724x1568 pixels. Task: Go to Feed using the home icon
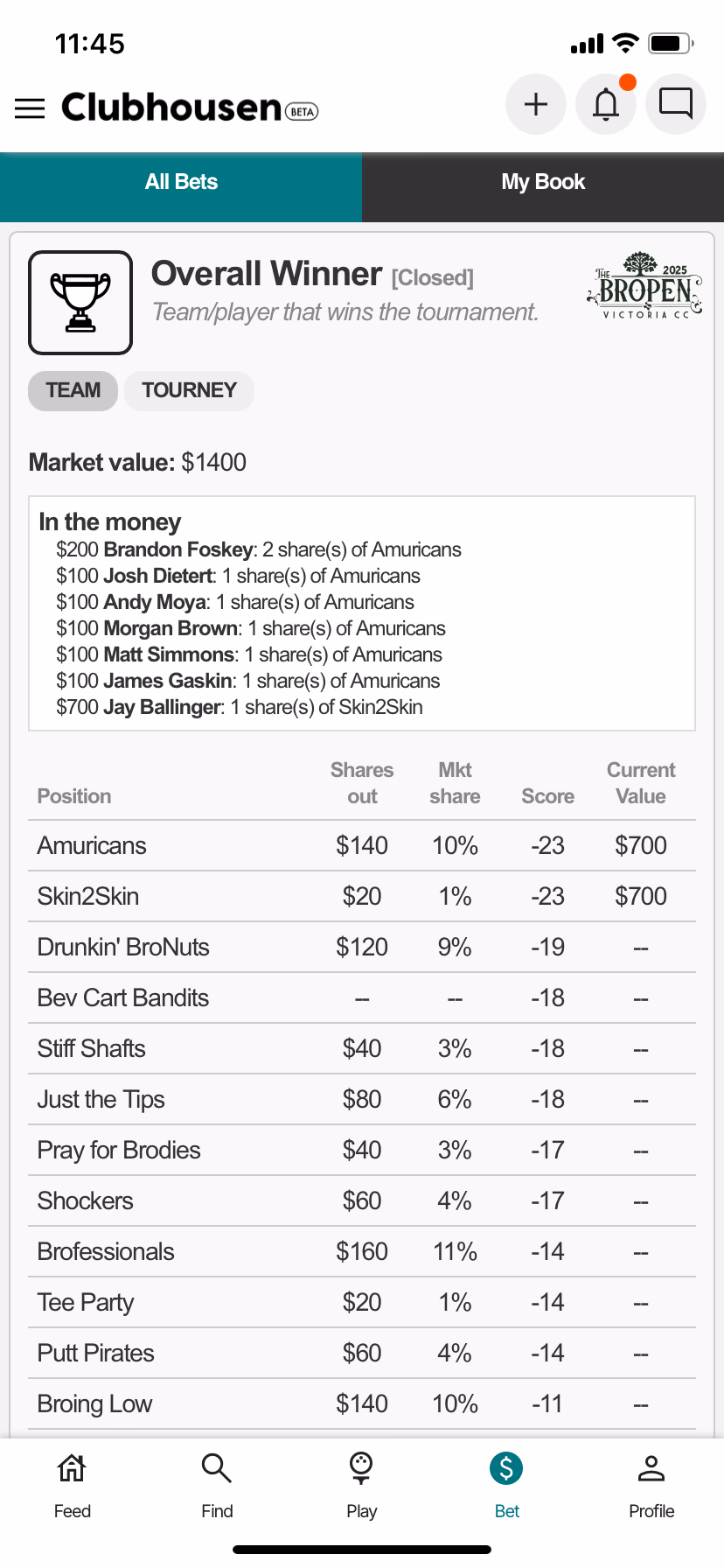pyautogui.click(x=72, y=1485)
